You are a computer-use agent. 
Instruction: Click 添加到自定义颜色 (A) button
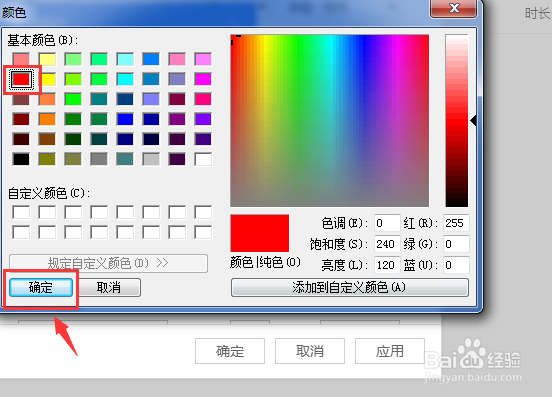350,288
